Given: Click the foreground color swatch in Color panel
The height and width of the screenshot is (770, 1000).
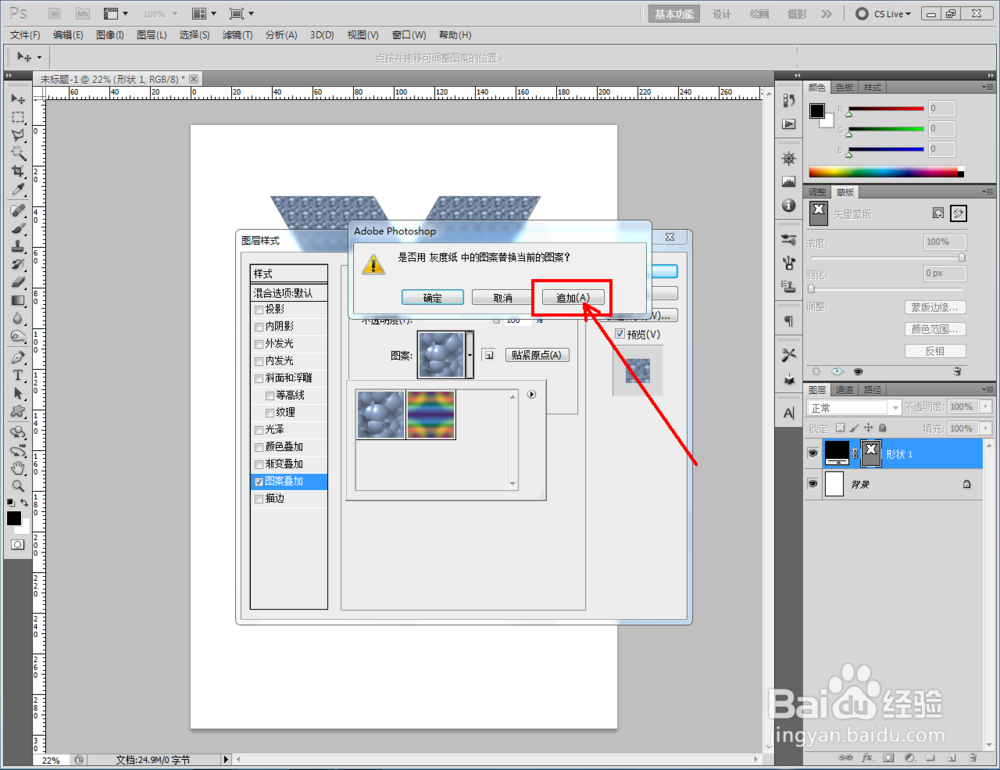Looking at the screenshot, I should (817, 111).
